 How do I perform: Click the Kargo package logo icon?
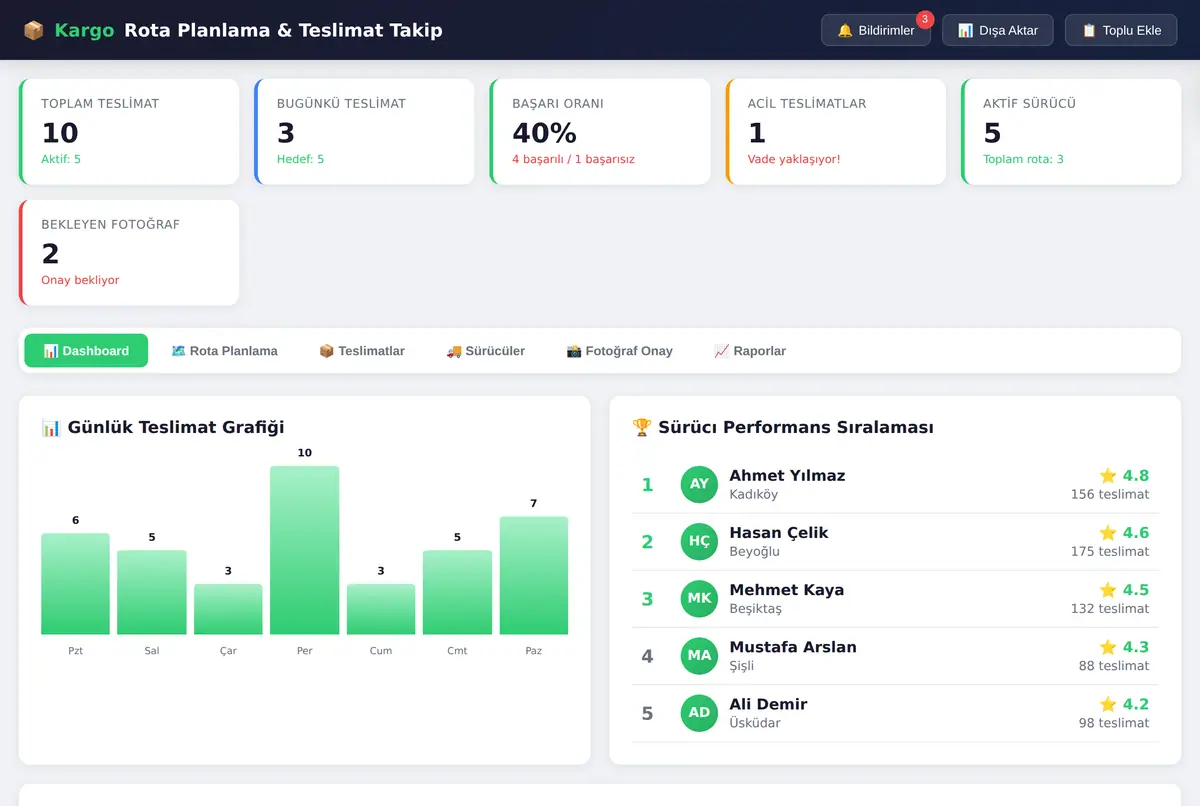[x=33, y=30]
